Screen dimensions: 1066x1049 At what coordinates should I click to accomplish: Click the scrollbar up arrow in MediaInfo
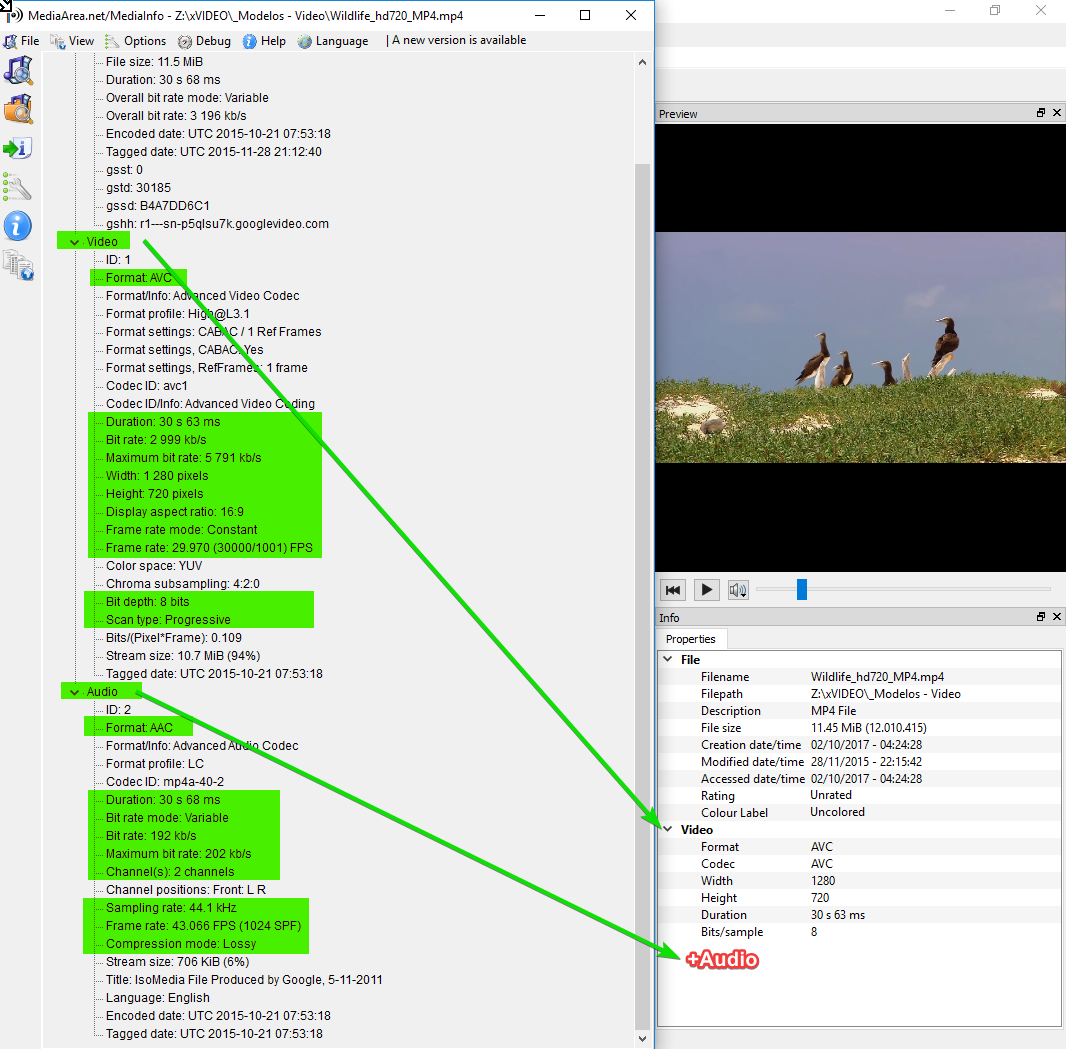point(642,63)
